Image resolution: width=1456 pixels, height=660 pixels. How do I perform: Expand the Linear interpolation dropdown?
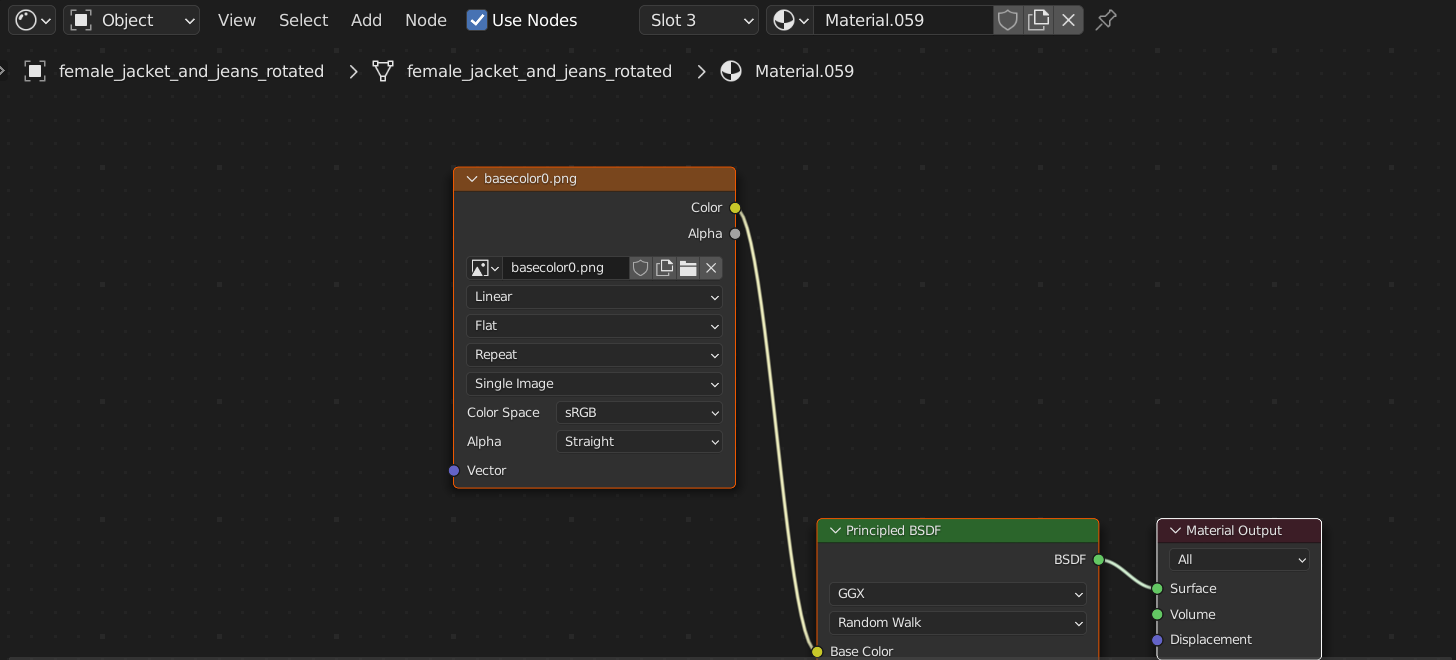pyautogui.click(x=594, y=297)
